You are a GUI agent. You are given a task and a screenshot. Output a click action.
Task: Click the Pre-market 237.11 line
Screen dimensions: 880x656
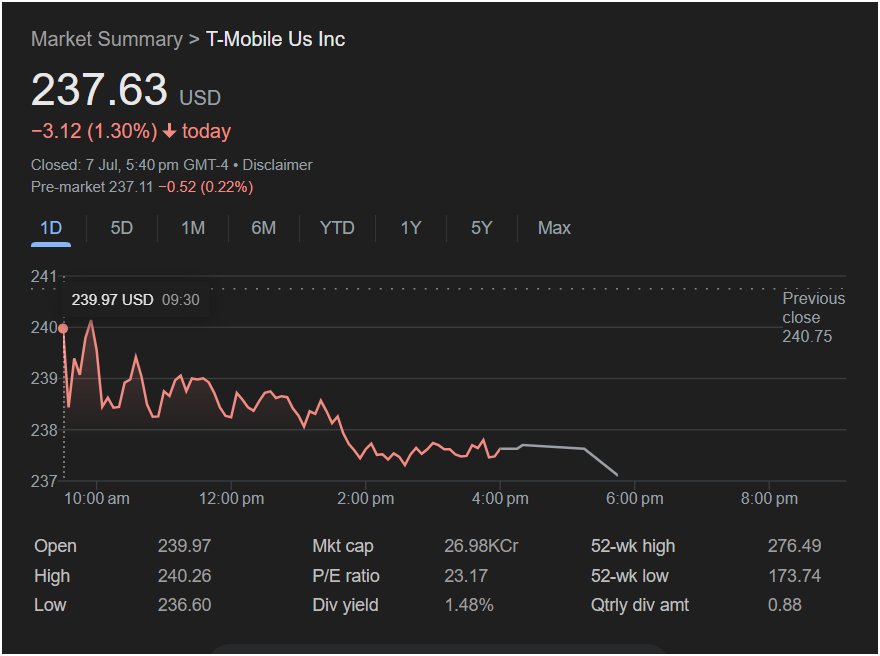click(x=142, y=187)
